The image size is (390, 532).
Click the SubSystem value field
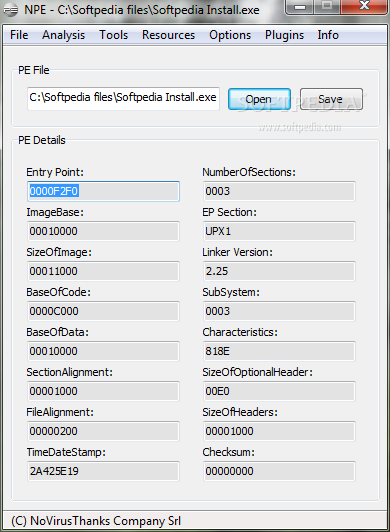tap(279, 311)
